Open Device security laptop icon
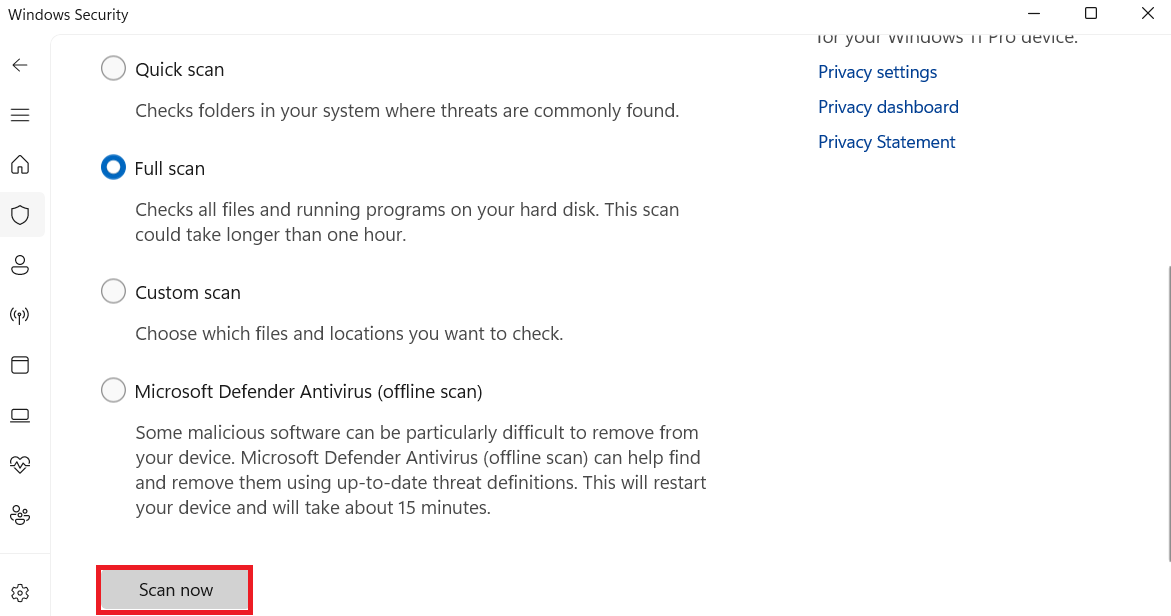1171x616 pixels. coord(20,415)
